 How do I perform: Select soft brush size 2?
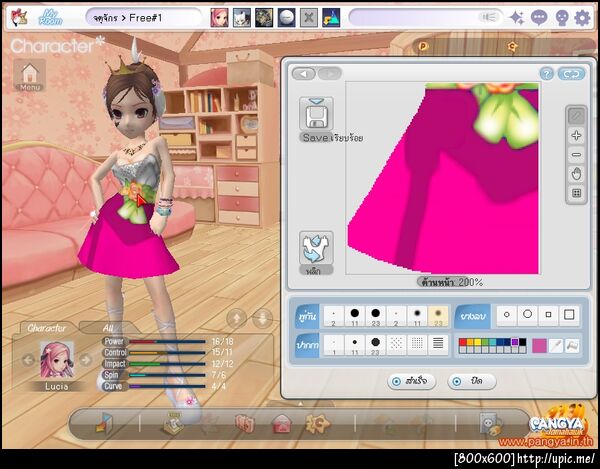pos(396,316)
